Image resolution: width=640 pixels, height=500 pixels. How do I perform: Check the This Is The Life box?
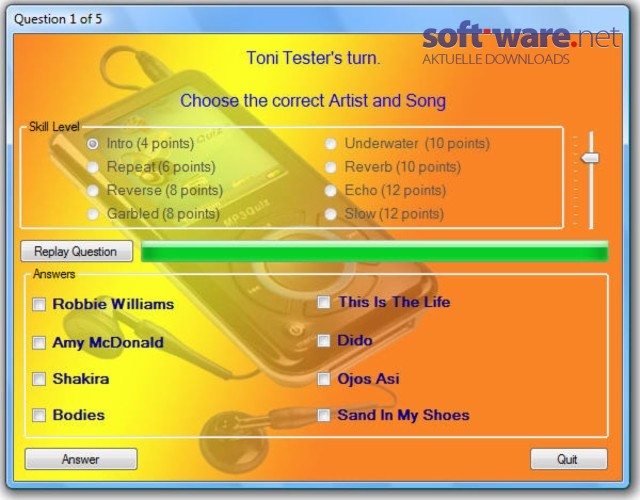[324, 302]
